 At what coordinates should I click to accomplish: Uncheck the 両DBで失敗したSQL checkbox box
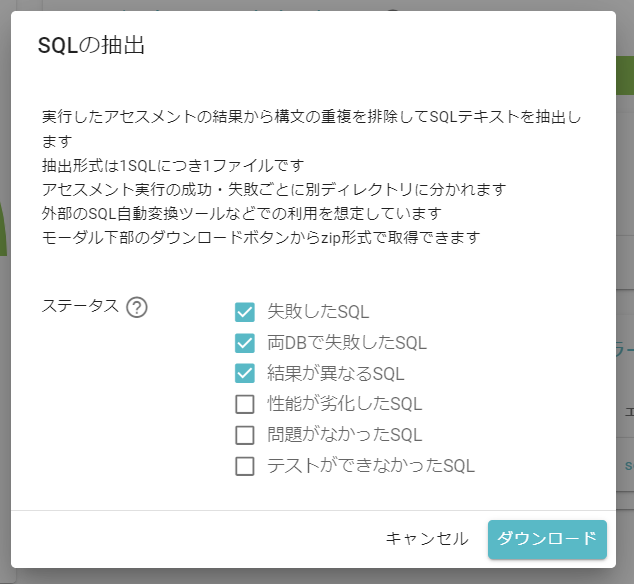[245, 343]
